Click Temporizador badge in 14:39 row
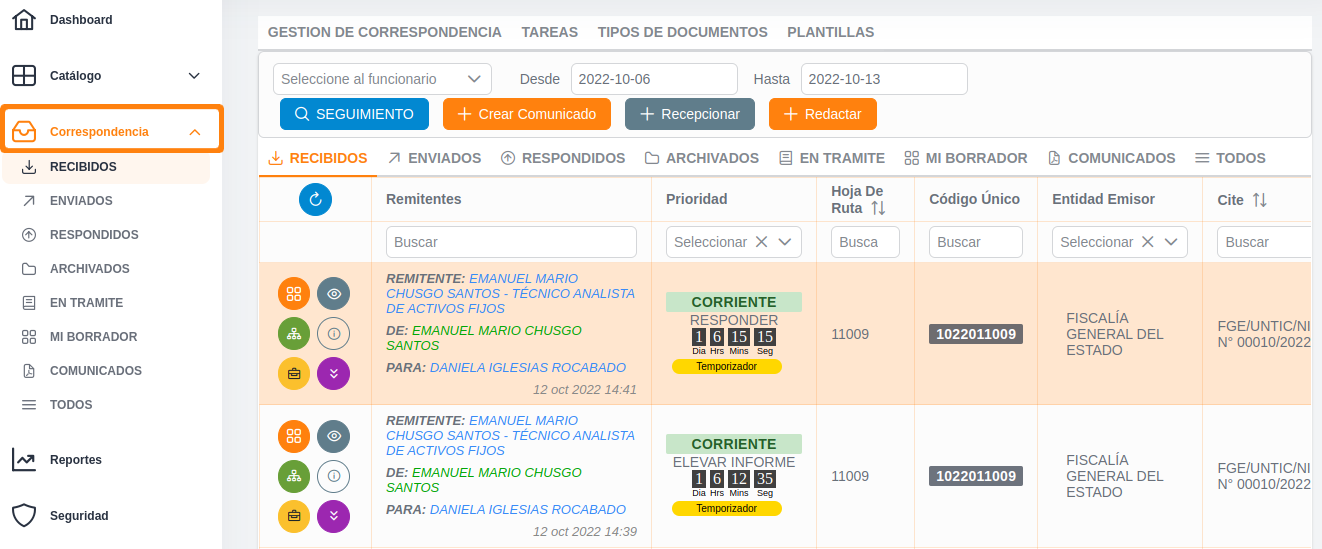Viewport: 1322px width, 549px height. click(x=727, y=509)
